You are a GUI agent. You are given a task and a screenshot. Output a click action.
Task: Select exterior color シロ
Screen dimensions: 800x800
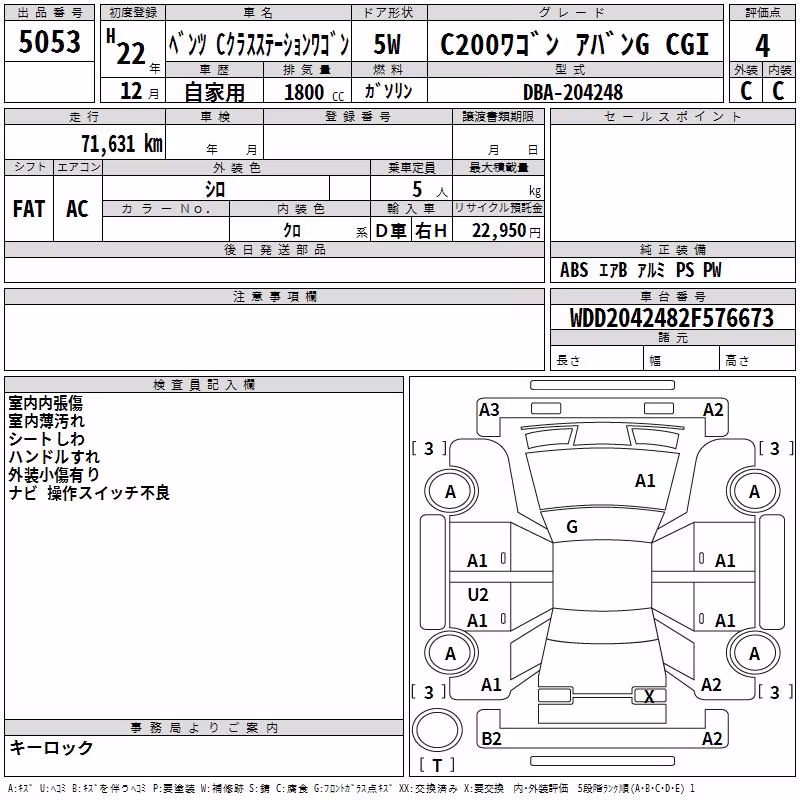coord(215,190)
